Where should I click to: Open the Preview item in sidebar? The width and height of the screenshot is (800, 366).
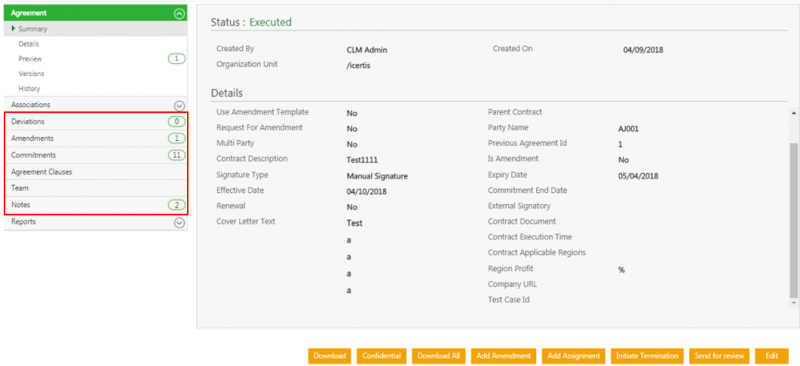pyautogui.click(x=30, y=59)
